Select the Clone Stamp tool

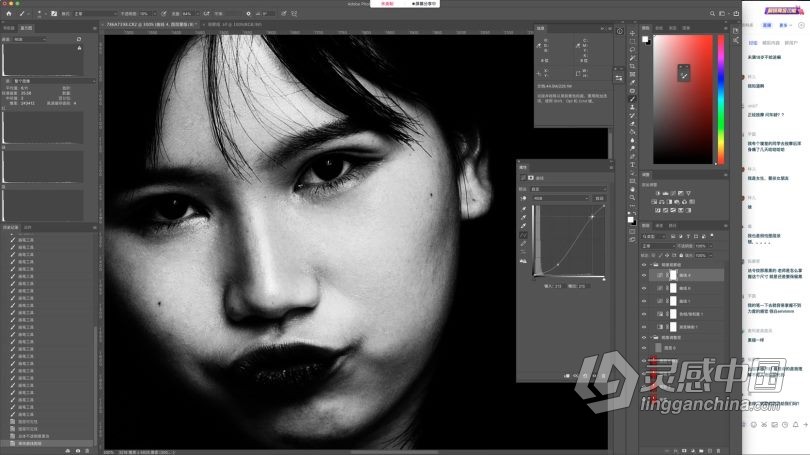632,107
